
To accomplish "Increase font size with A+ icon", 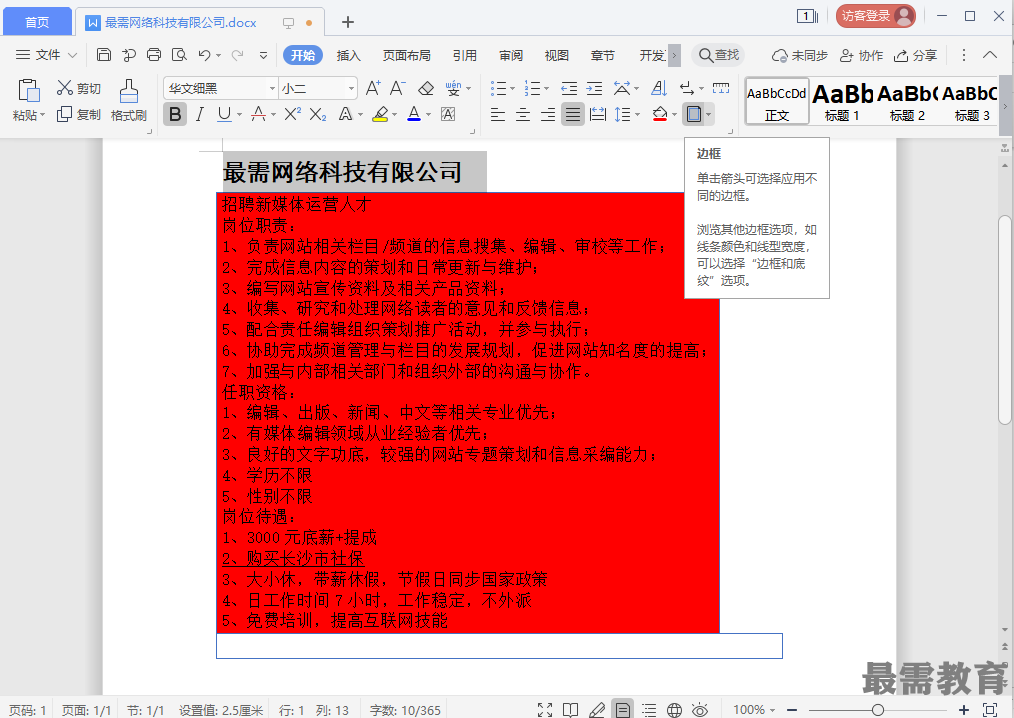I will tap(373, 88).
